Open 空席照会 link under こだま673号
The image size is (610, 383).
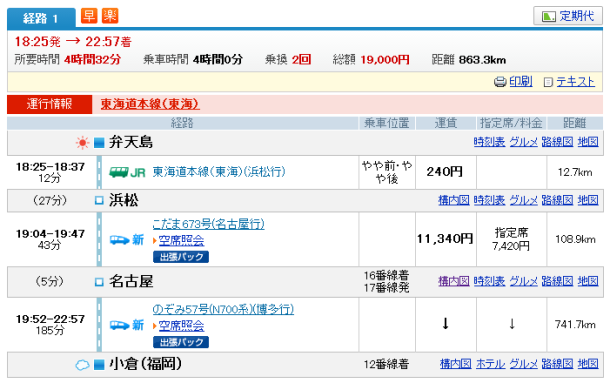tap(181, 241)
